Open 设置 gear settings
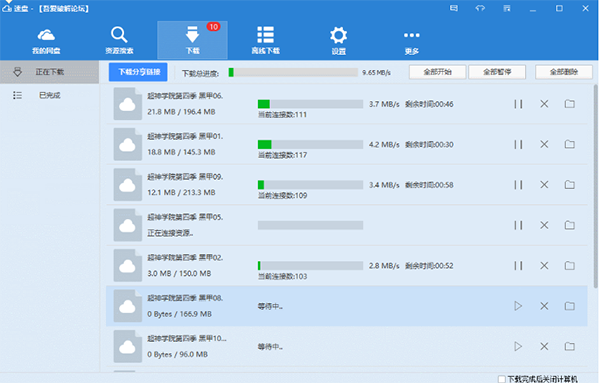The width and height of the screenshot is (600, 383). [339, 40]
